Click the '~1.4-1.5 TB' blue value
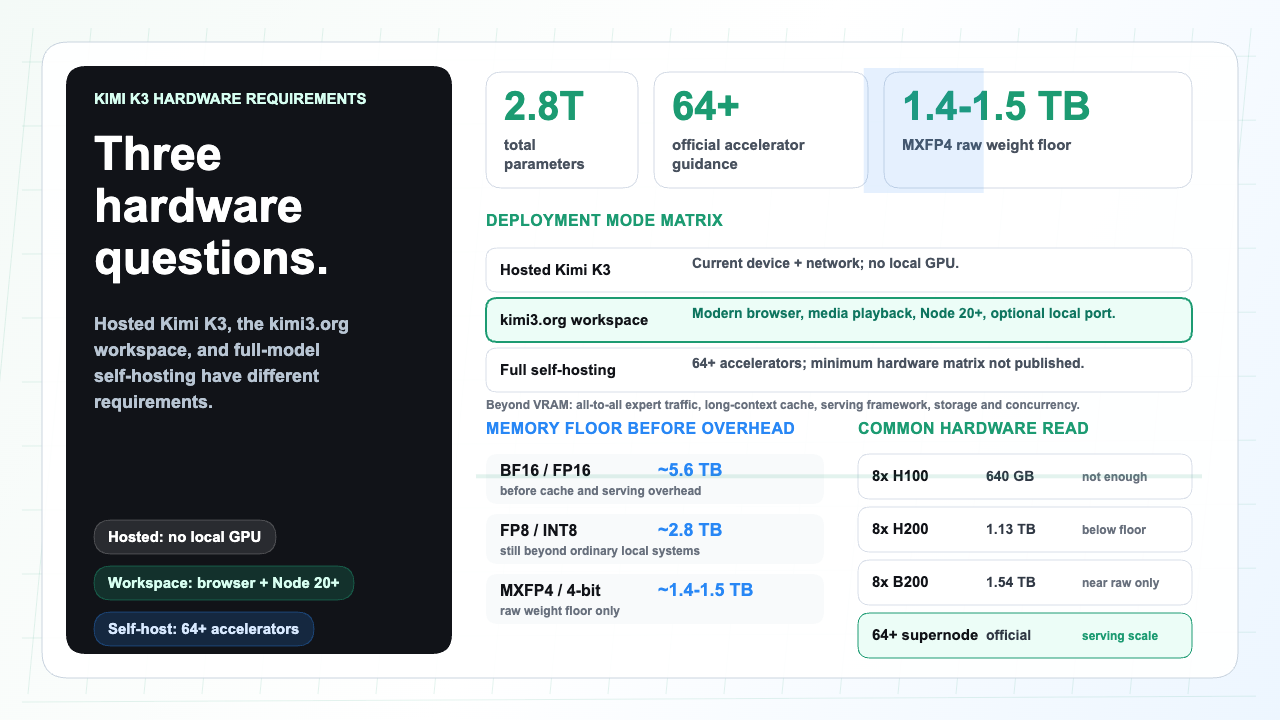The height and width of the screenshot is (720, 1280). [705, 590]
